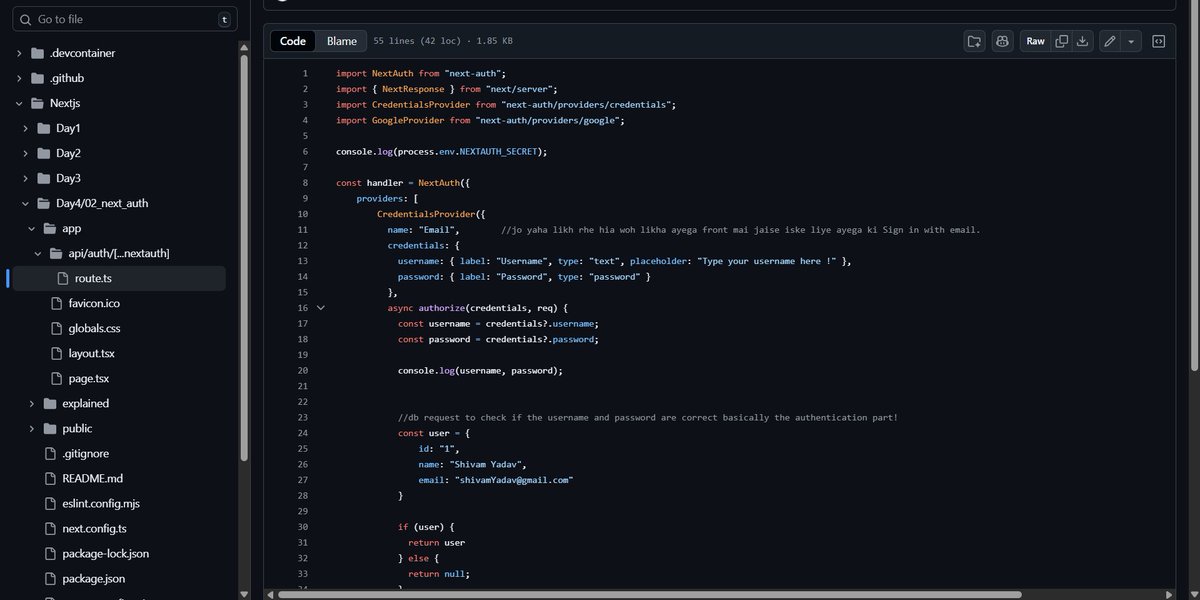Image resolution: width=1200 pixels, height=600 pixels.
Task: Expand the Day3 folder chevron
Action: coord(25,178)
